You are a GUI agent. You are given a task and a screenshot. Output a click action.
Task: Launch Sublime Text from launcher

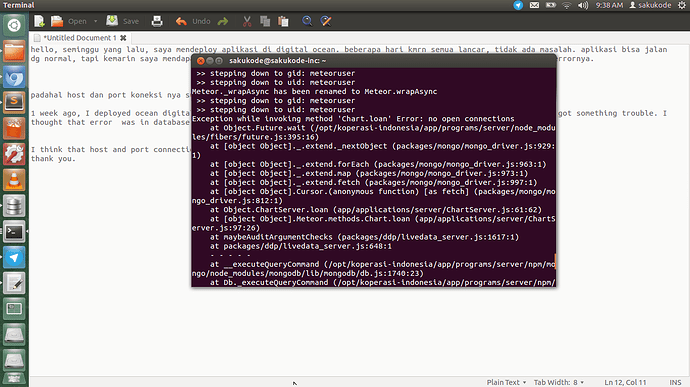pyautogui.click(x=14, y=103)
